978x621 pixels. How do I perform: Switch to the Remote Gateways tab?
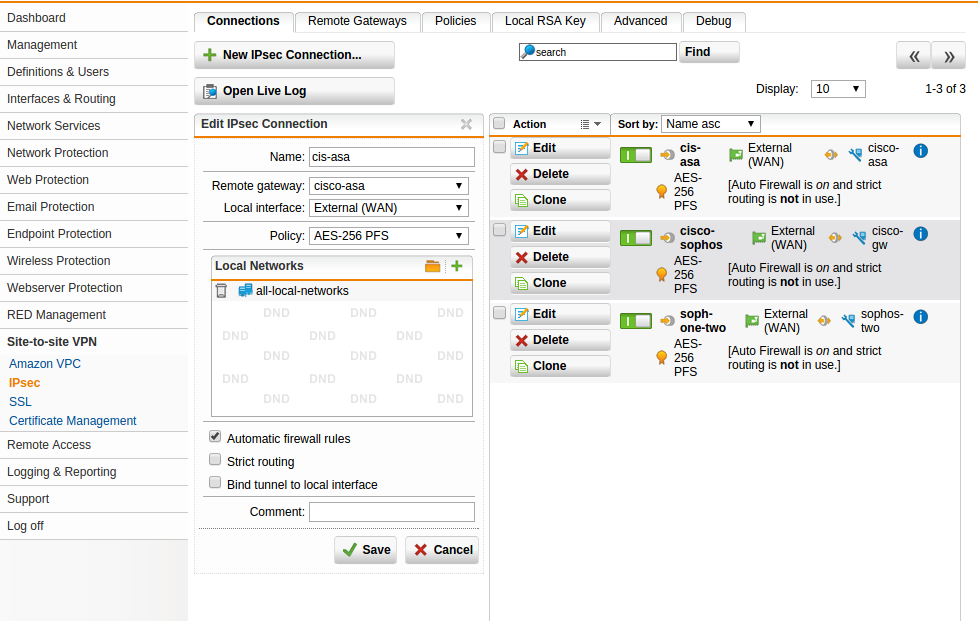click(x=357, y=21)
